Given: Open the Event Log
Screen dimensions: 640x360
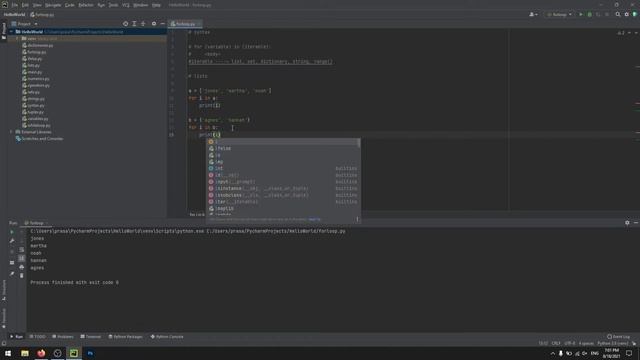Looking at the screenshot, I should point(619,337).
